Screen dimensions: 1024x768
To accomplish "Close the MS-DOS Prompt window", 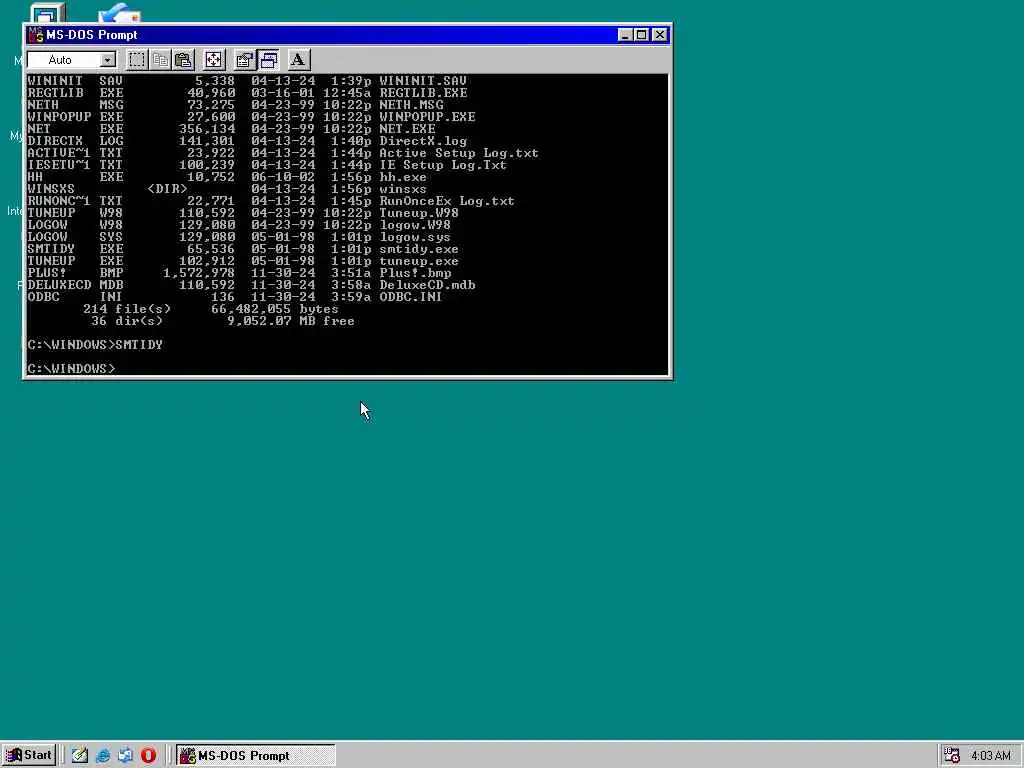I will (x=660, y=35).
